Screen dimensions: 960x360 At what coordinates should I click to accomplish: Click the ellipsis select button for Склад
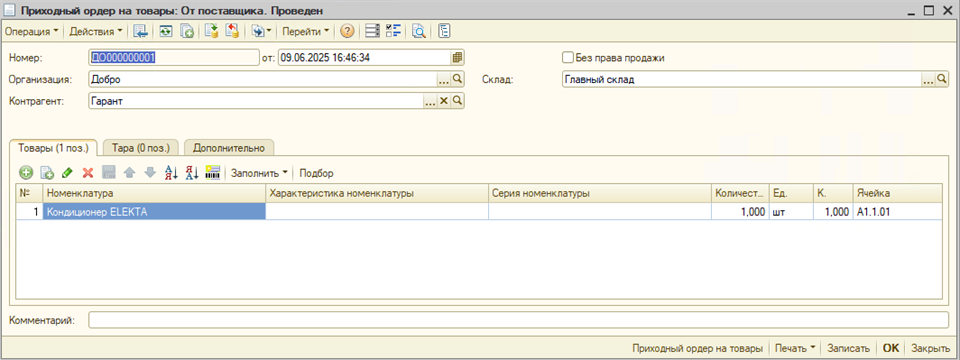pyautogui.click(x=929, y=79)
